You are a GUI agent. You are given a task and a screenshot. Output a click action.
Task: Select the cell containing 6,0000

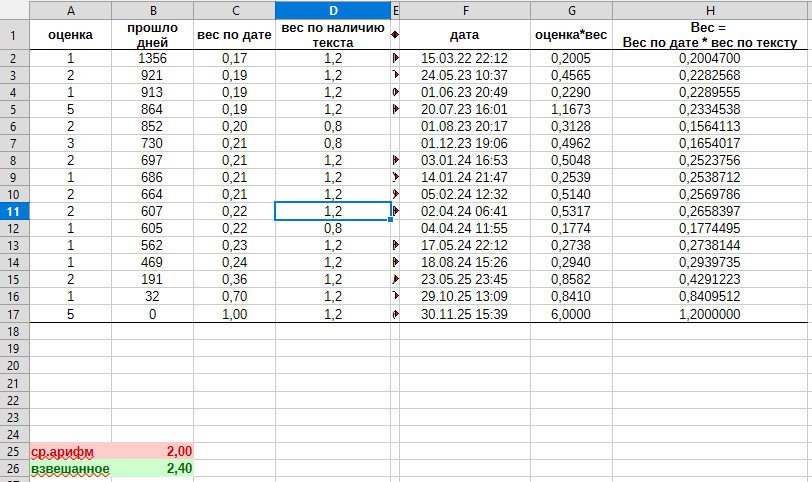(571, 314)
